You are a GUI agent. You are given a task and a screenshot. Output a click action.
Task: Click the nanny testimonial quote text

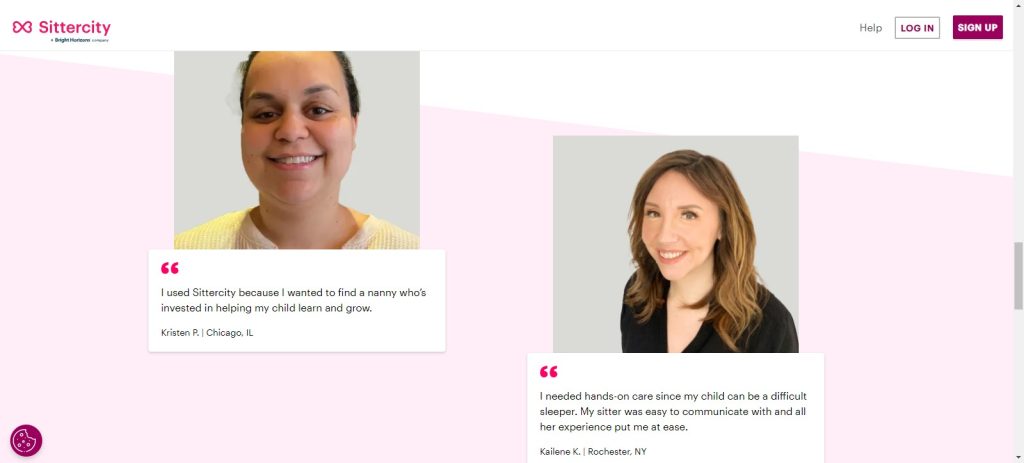[x=293, y=300]
